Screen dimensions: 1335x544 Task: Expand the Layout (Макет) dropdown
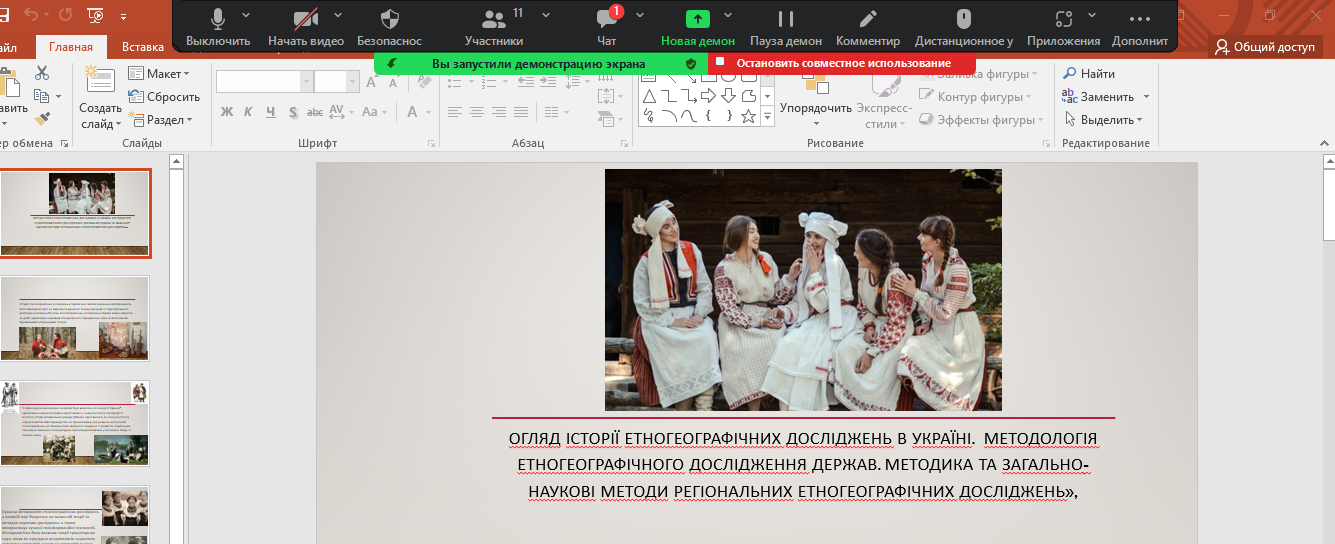tap(159, 74)
